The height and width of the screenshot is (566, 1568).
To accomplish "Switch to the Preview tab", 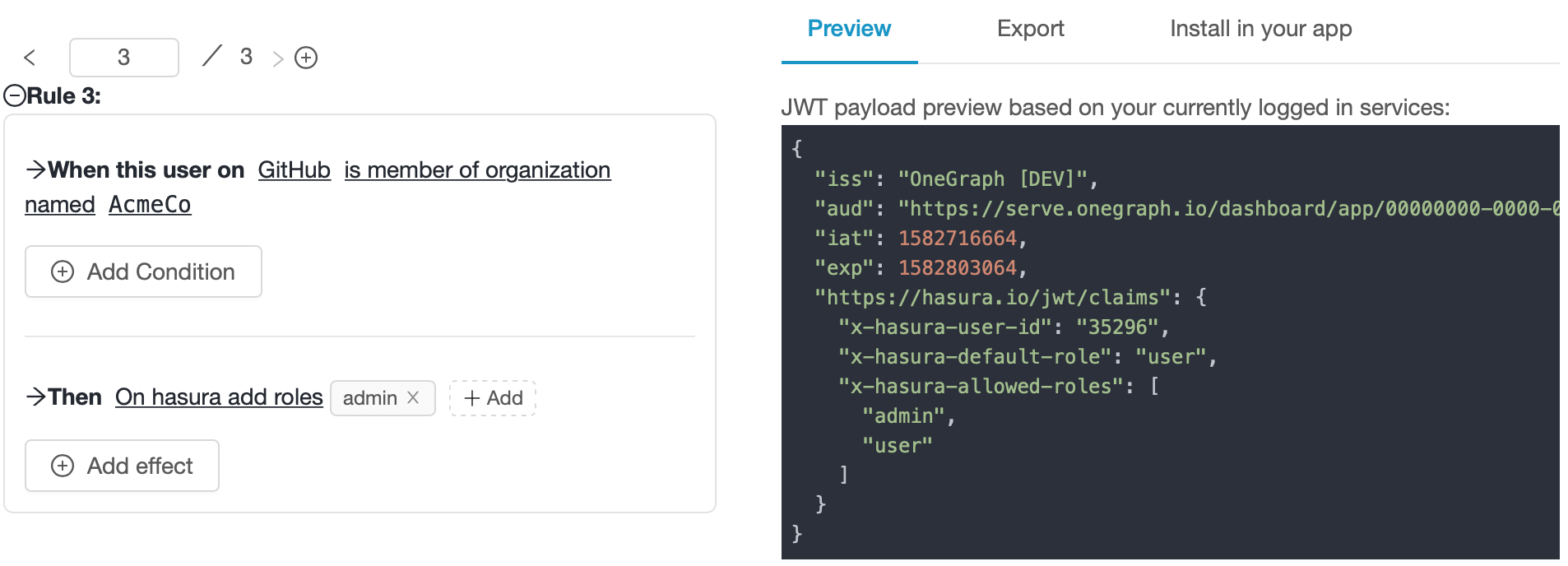I will click(849, 30).
